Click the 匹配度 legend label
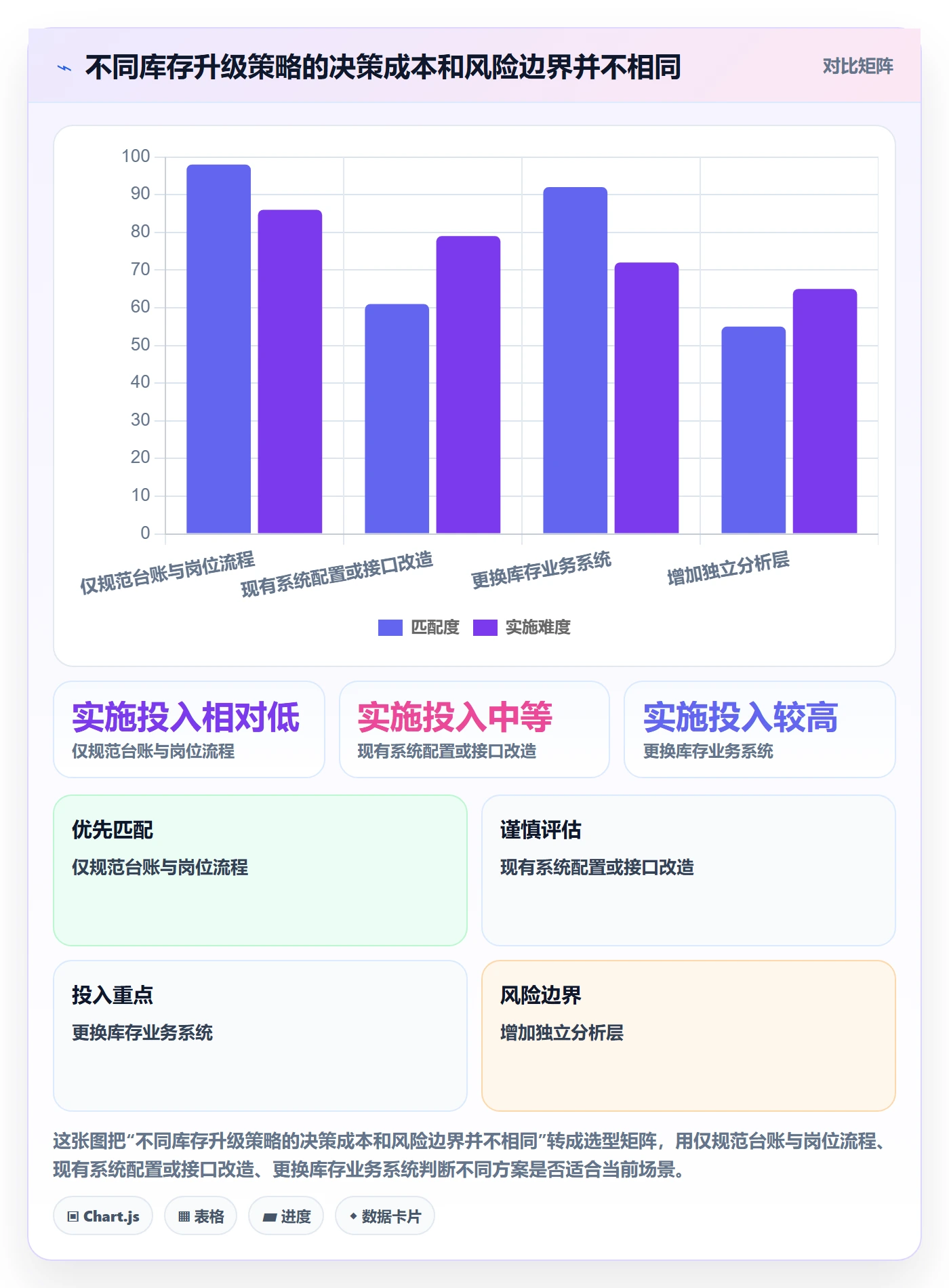 point(435,628)
